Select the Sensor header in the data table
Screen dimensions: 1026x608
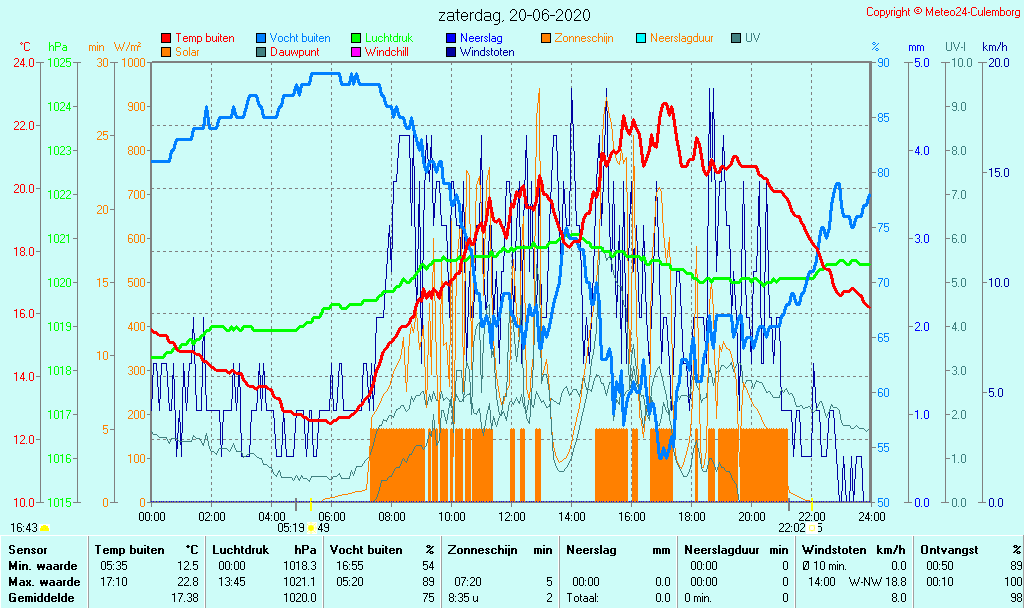tap(27, 550)
